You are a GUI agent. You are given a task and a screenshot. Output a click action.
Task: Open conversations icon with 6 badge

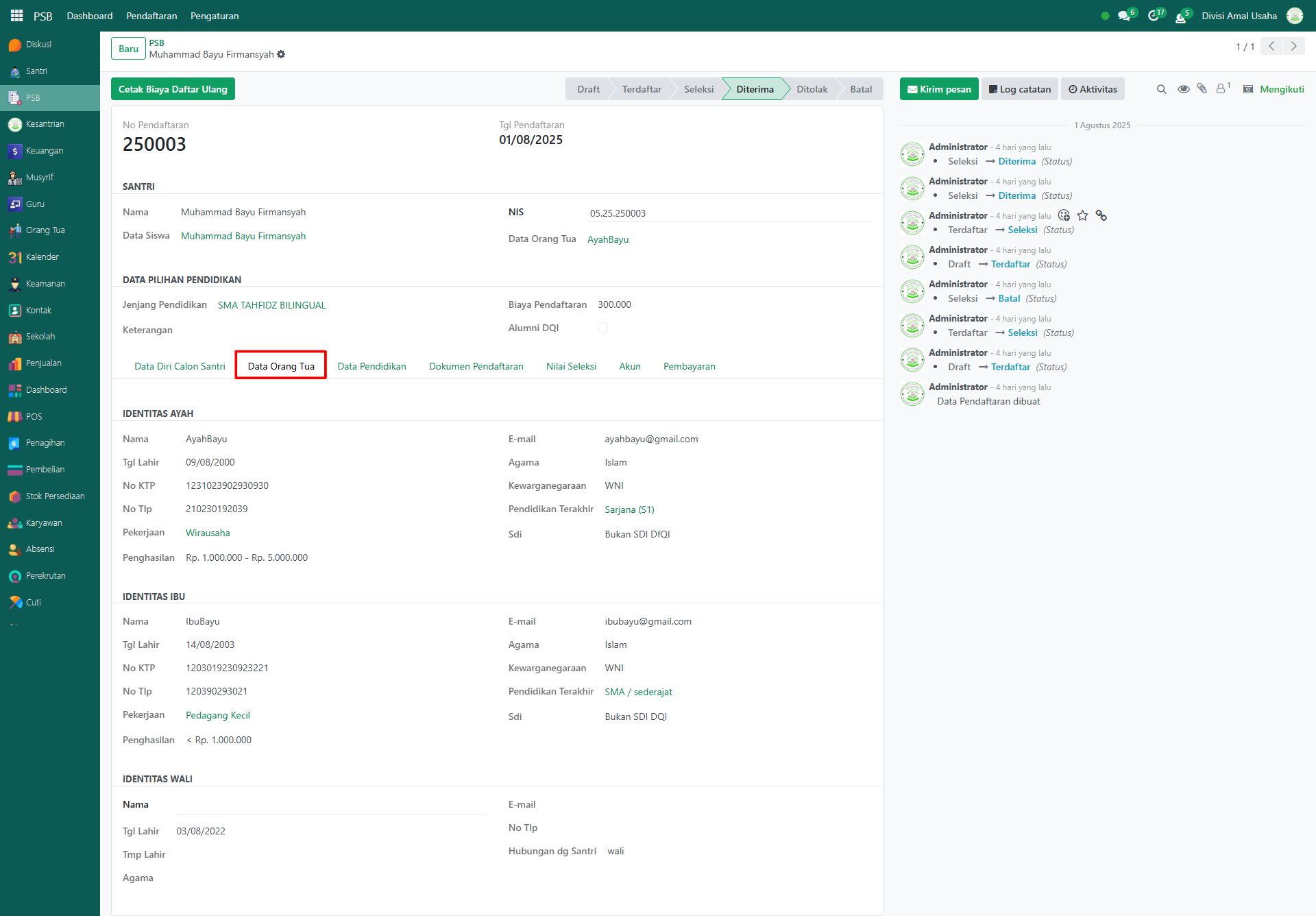1124,16
